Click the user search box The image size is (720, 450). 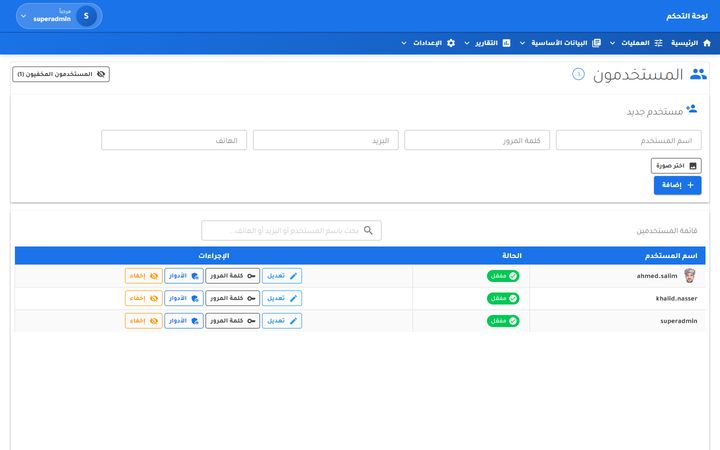(x=291, y=230)
